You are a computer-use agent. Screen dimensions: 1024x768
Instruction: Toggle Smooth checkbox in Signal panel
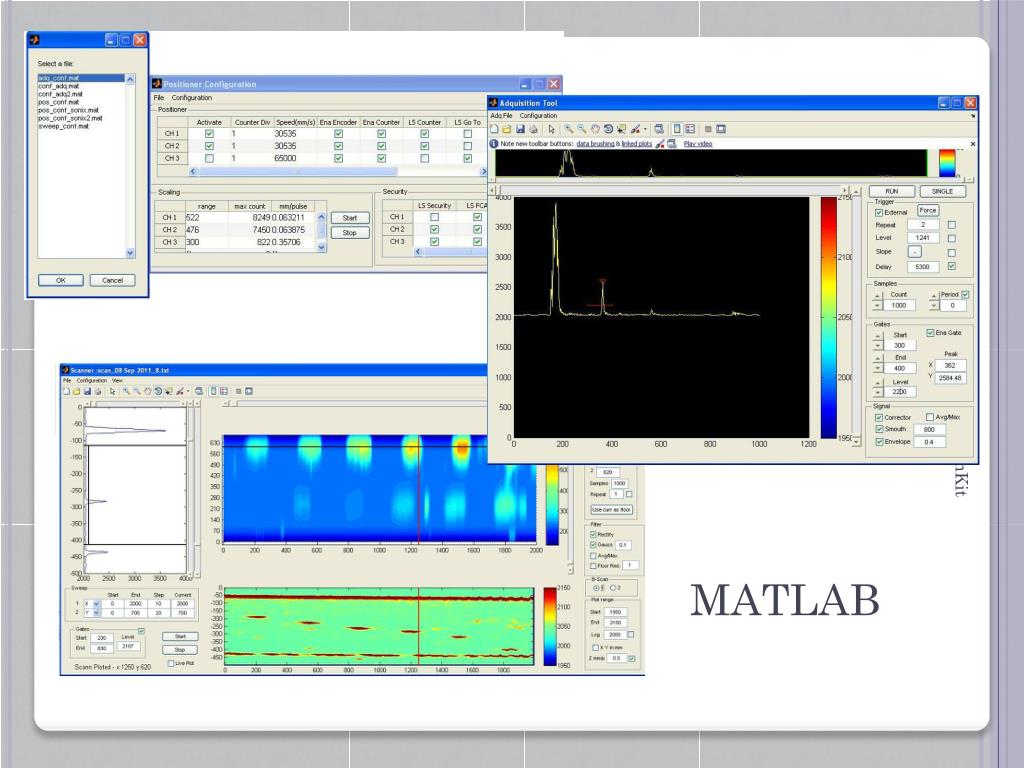pyautogui.click(x=879, y=429)
